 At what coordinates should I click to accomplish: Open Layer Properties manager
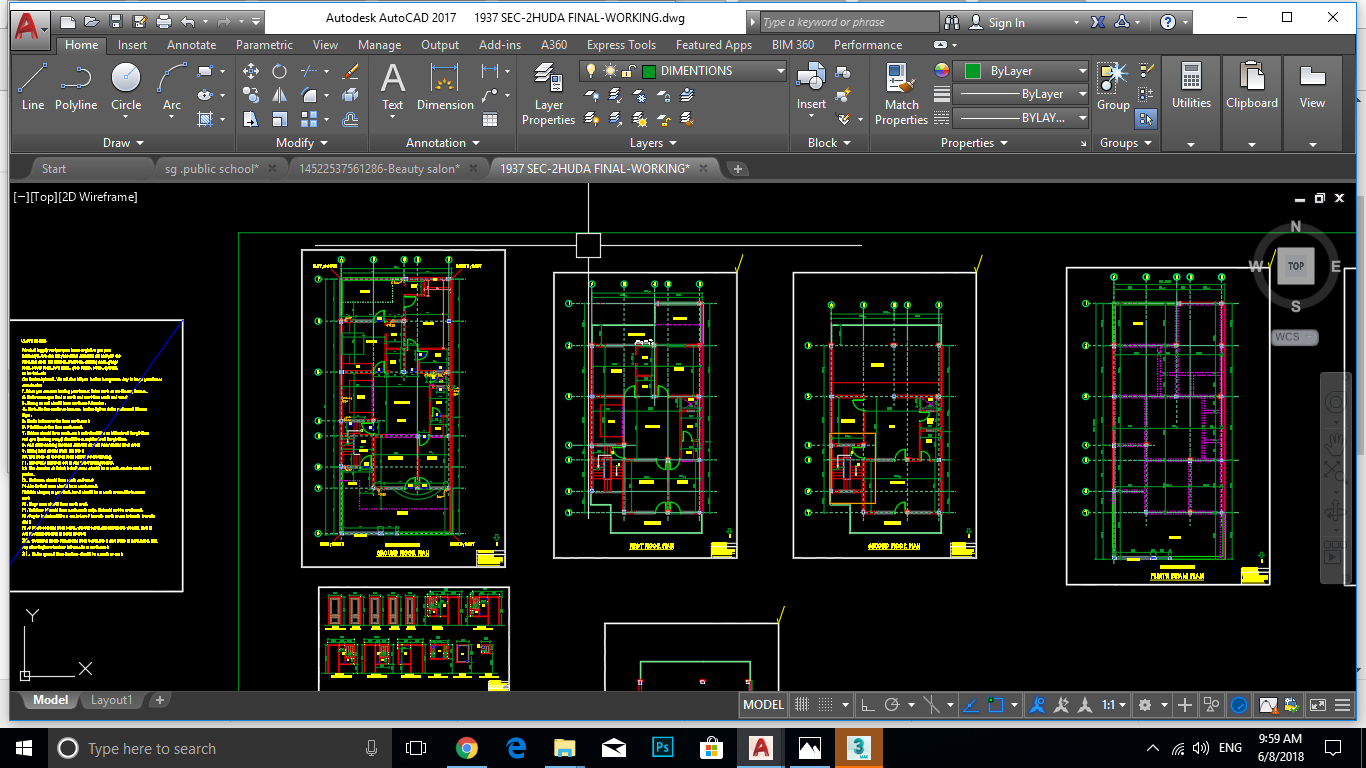[548, 92]
